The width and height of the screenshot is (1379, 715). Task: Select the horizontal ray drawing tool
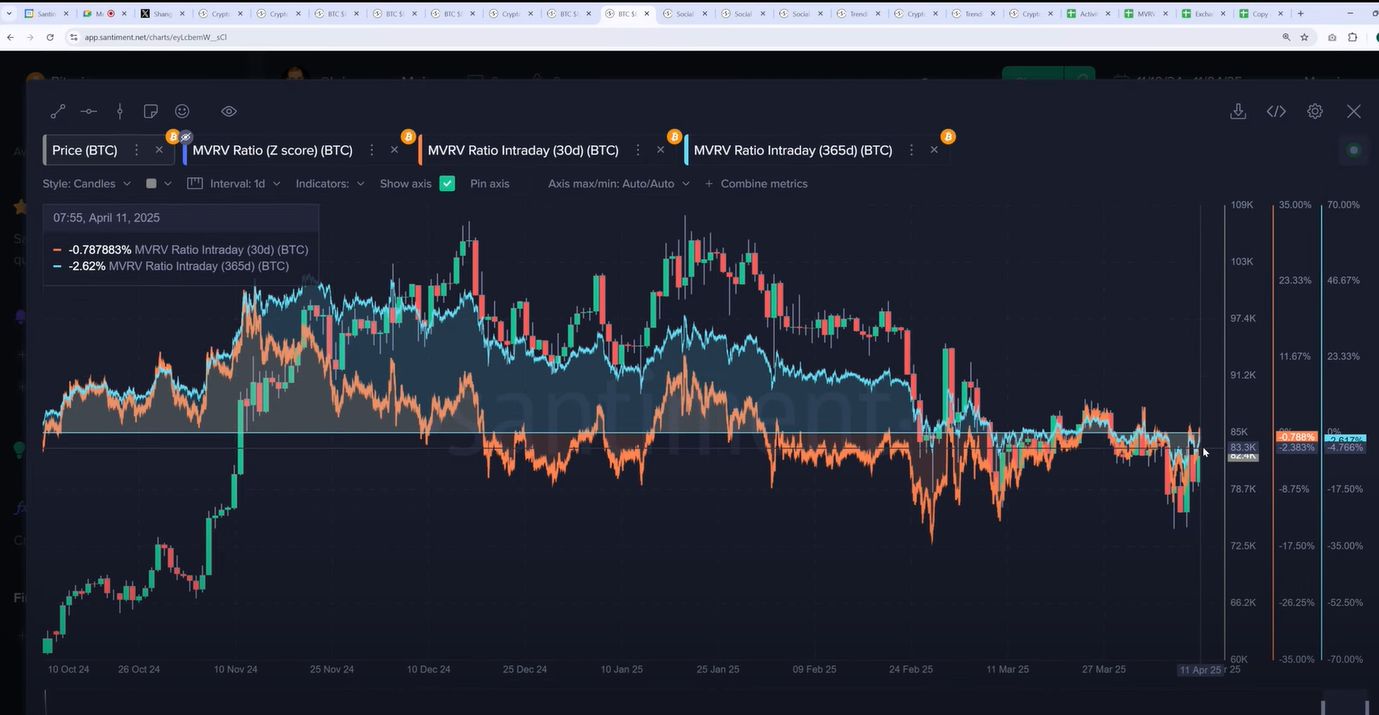[x=89, y=112]
